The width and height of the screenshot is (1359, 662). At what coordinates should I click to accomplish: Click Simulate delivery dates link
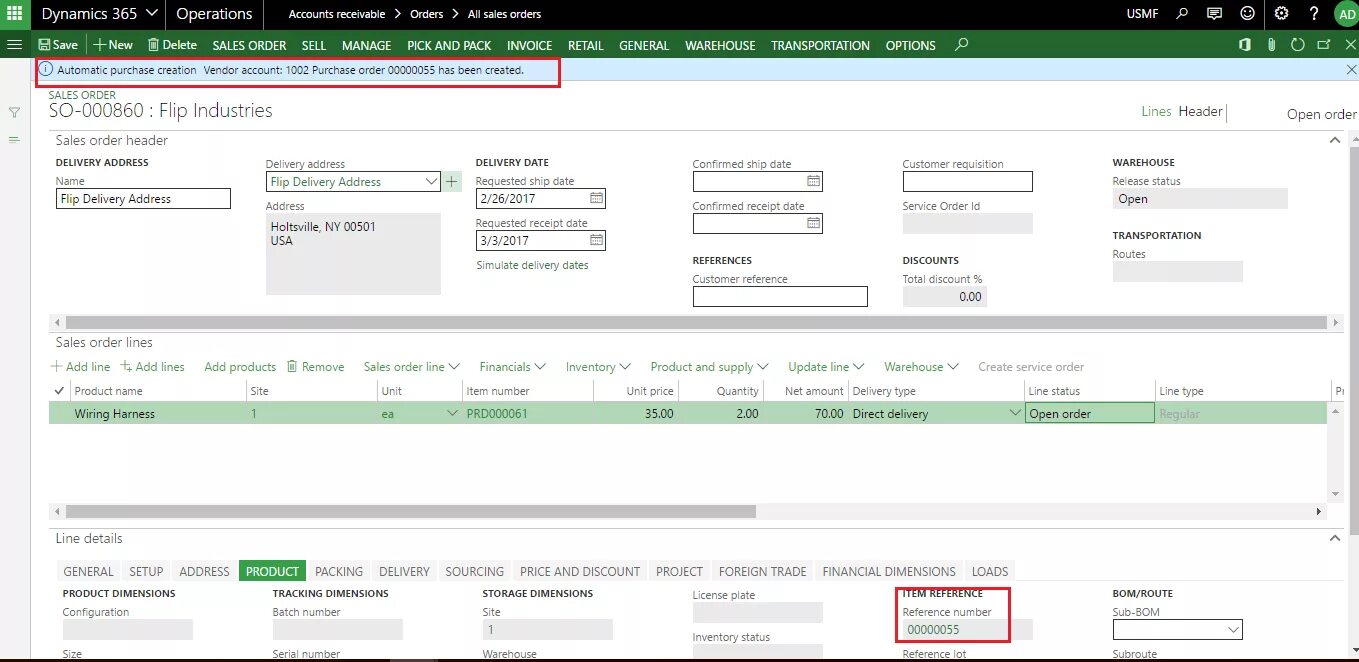(x=532, y=265)
